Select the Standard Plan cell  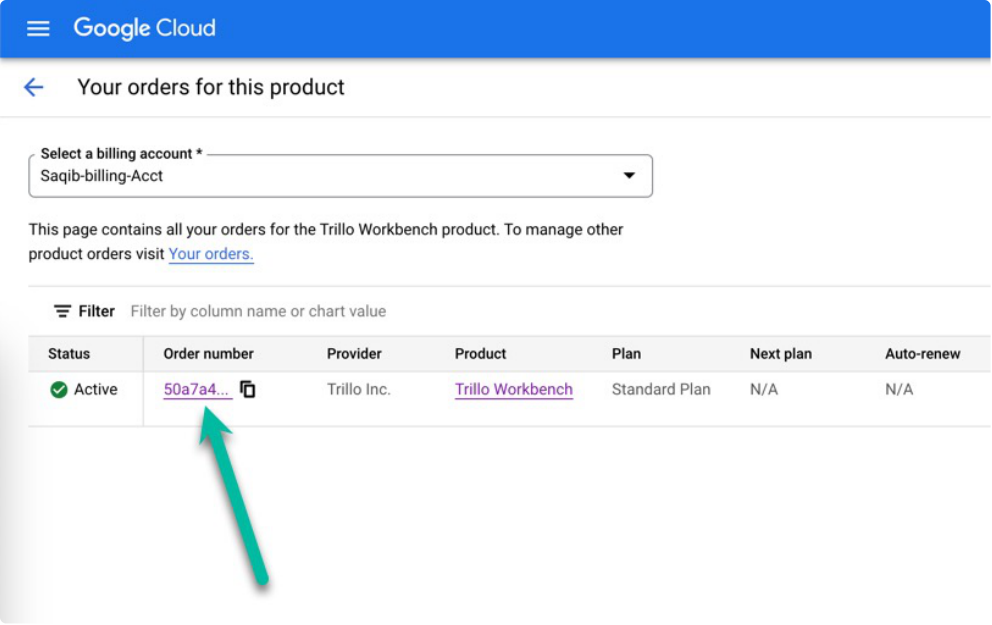pyautogui.click(x=661, y=390)
